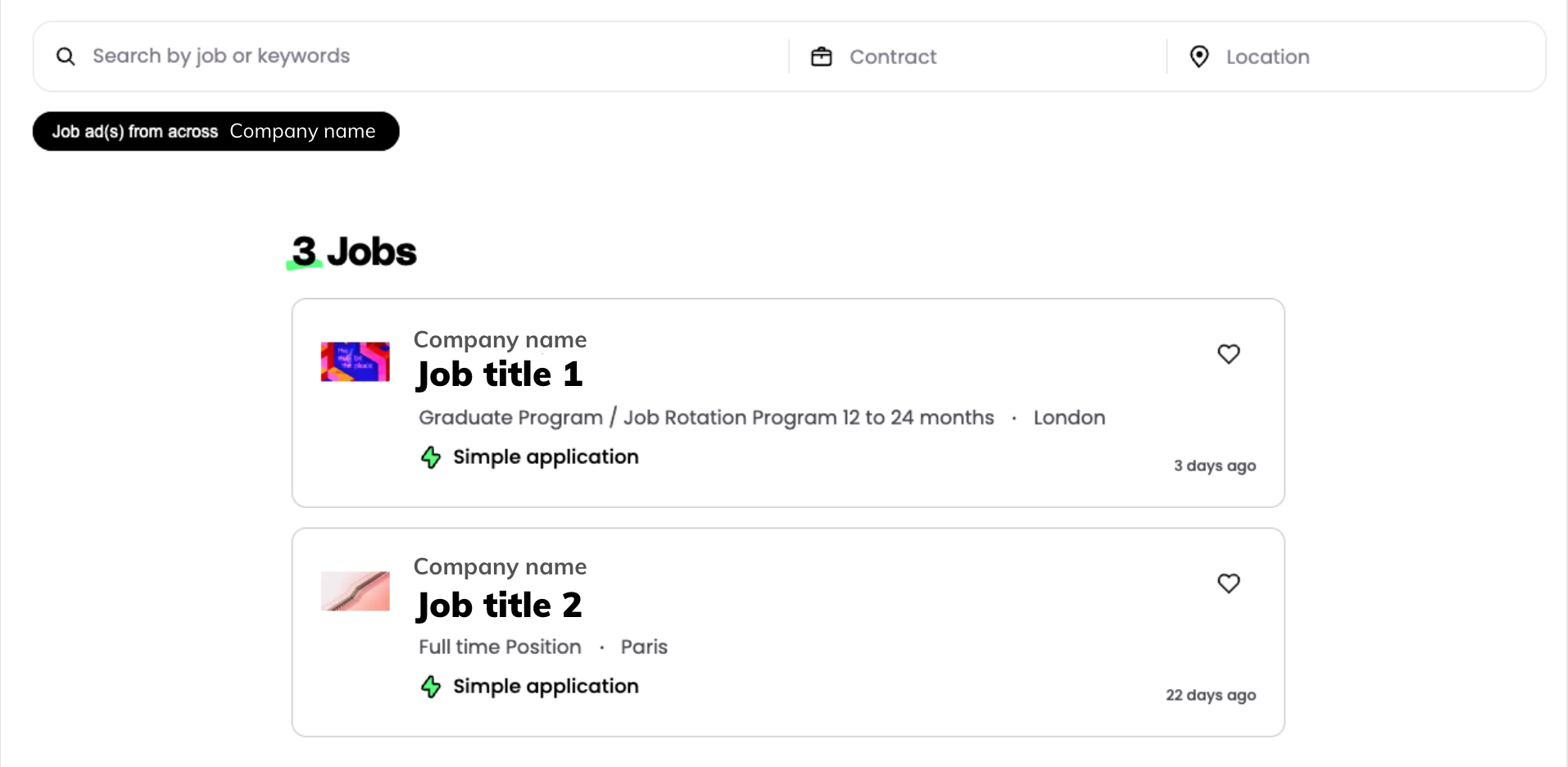
Task: Click Company name above Job title 2
Action: tap(500, 567)
